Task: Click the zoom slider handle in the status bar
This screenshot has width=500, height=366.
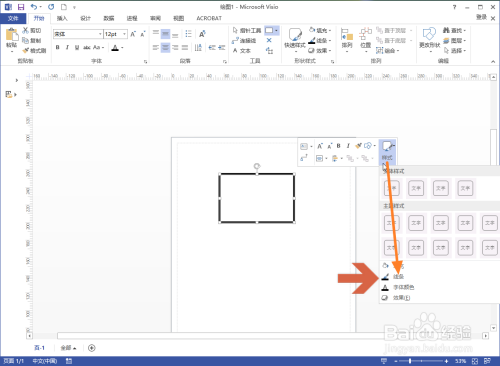Action: 410,361
